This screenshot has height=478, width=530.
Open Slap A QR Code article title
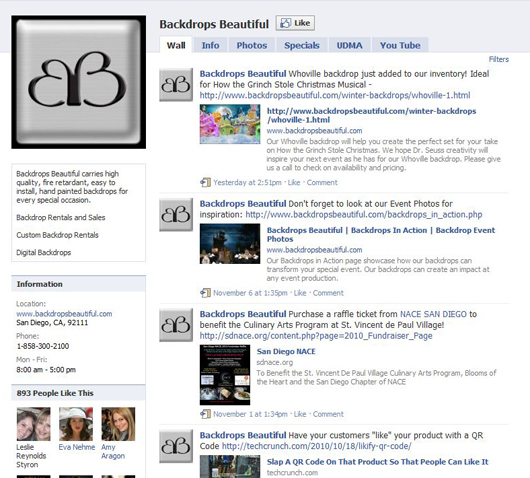pos(378,462)
